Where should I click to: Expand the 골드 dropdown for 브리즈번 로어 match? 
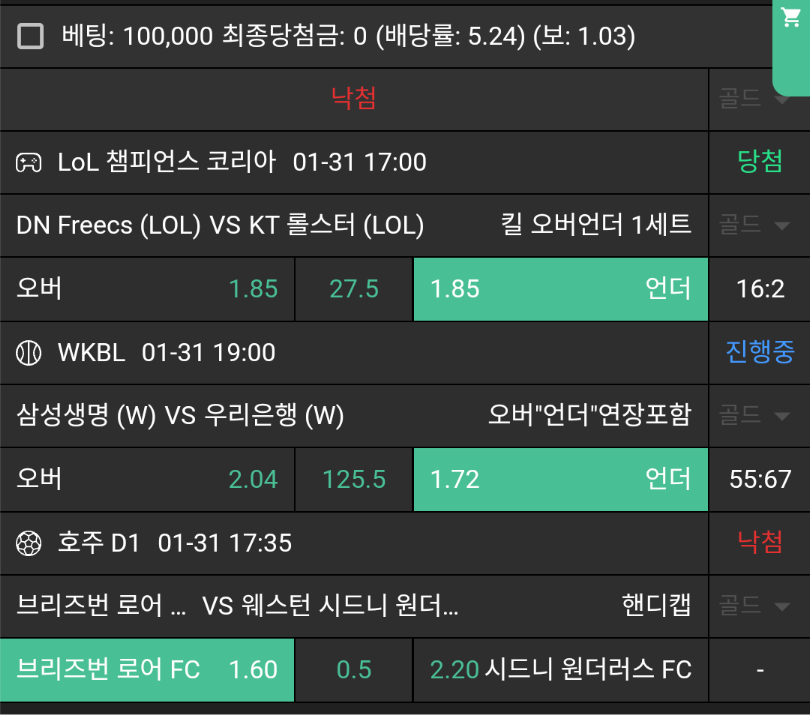[755, 605]
